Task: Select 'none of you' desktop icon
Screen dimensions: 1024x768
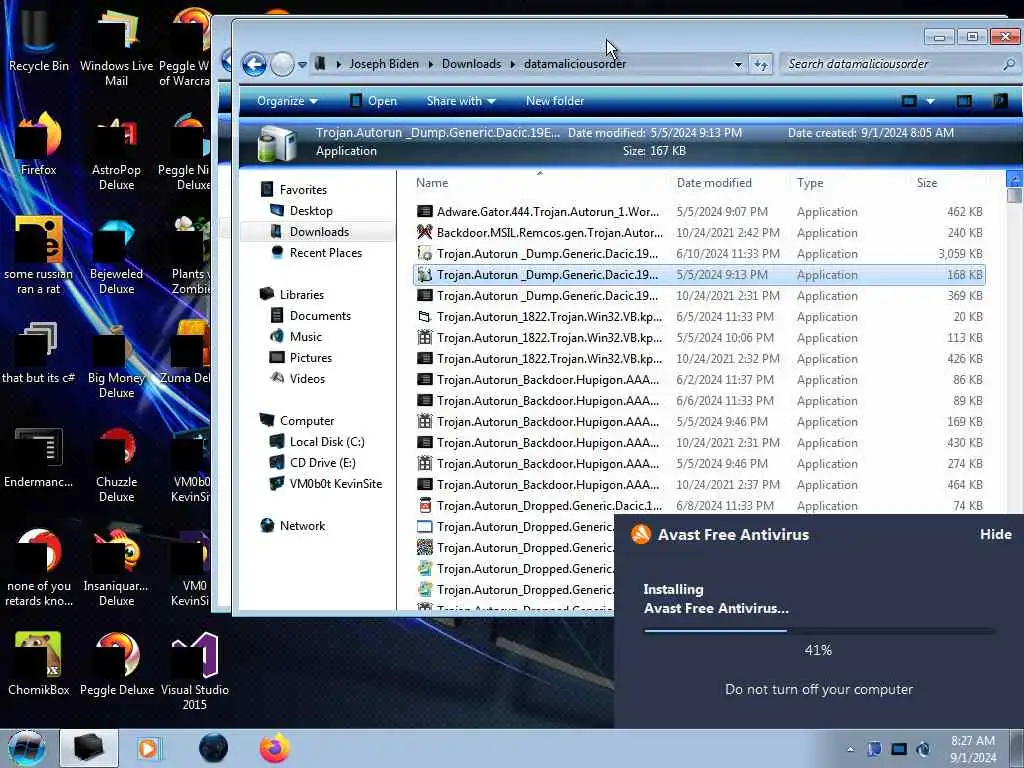Action: pos(38,568)
